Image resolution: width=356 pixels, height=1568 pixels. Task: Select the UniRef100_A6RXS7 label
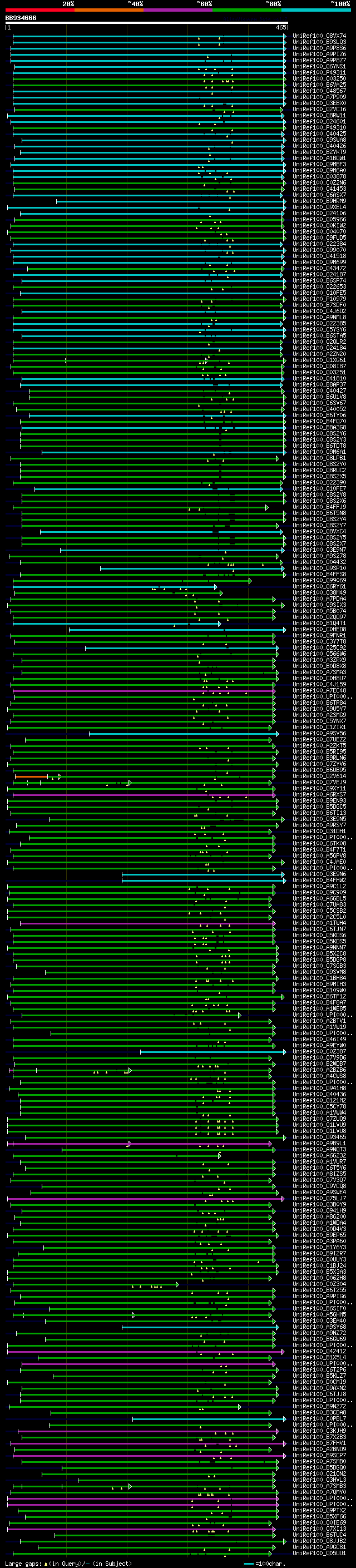point(319,795)
